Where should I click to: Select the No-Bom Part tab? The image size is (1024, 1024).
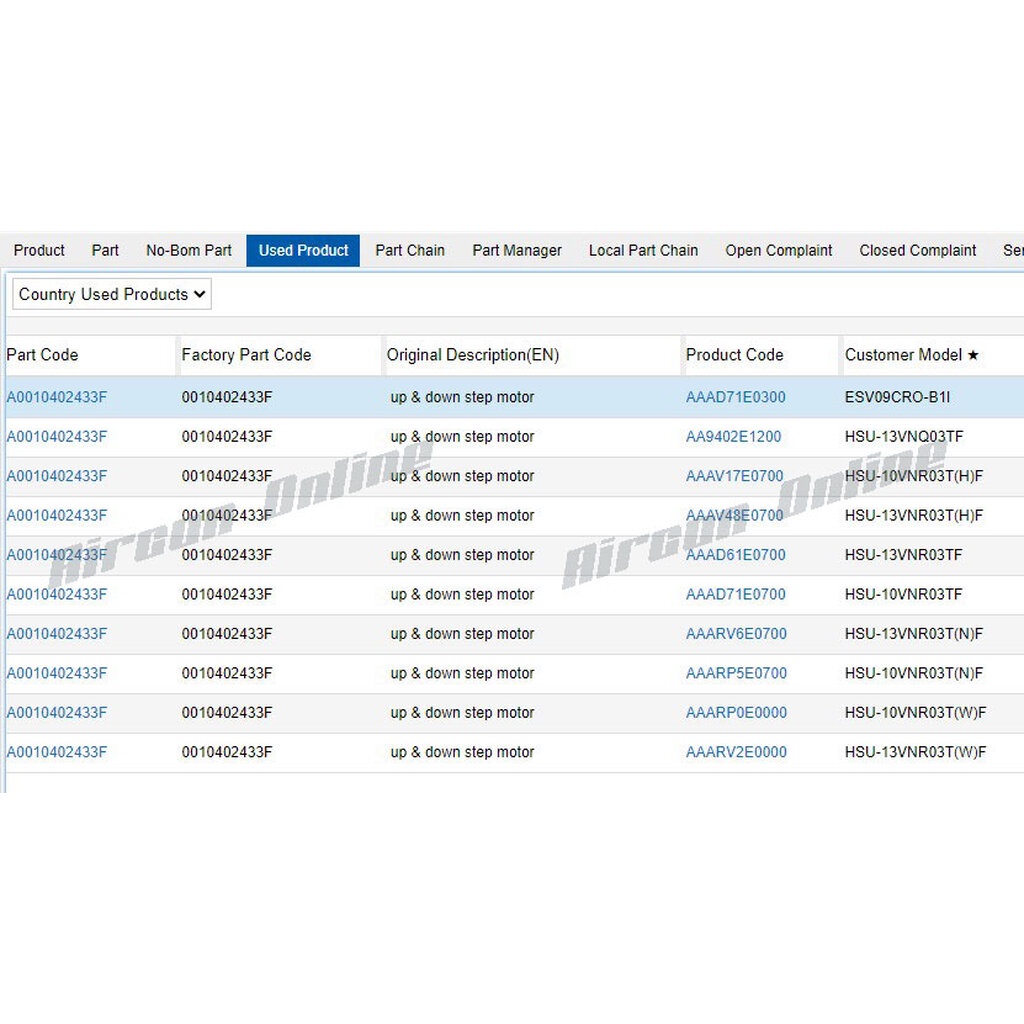[189, 251]
